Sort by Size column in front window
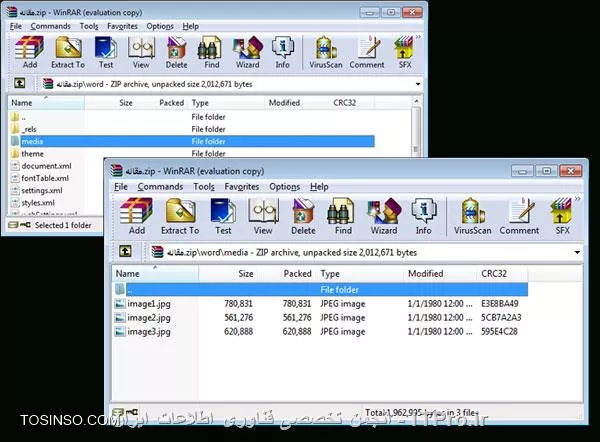The image size is (600, 442). click(227, 274)
